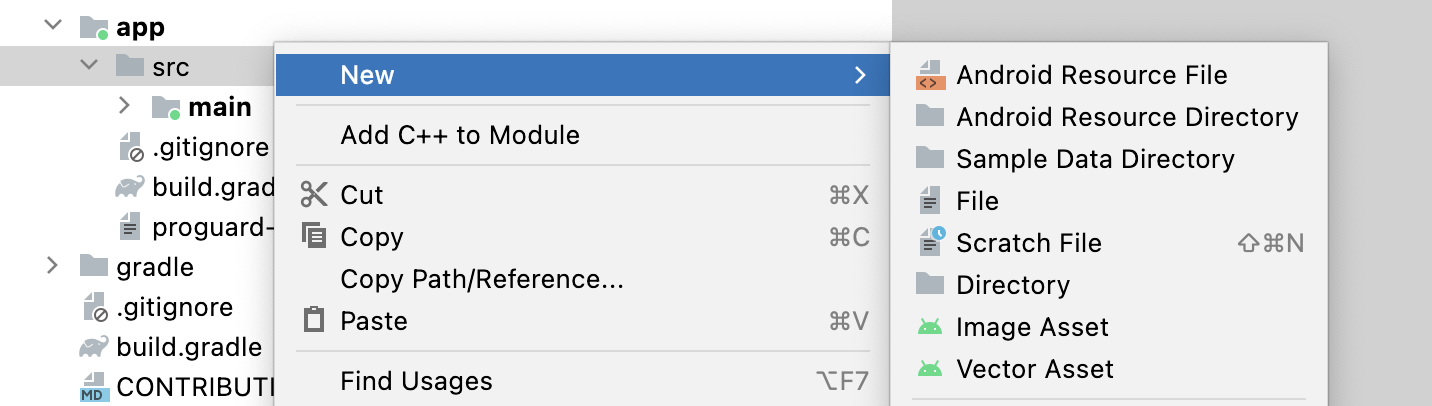Click the Android Resource File icon

(x=930, y=76)
